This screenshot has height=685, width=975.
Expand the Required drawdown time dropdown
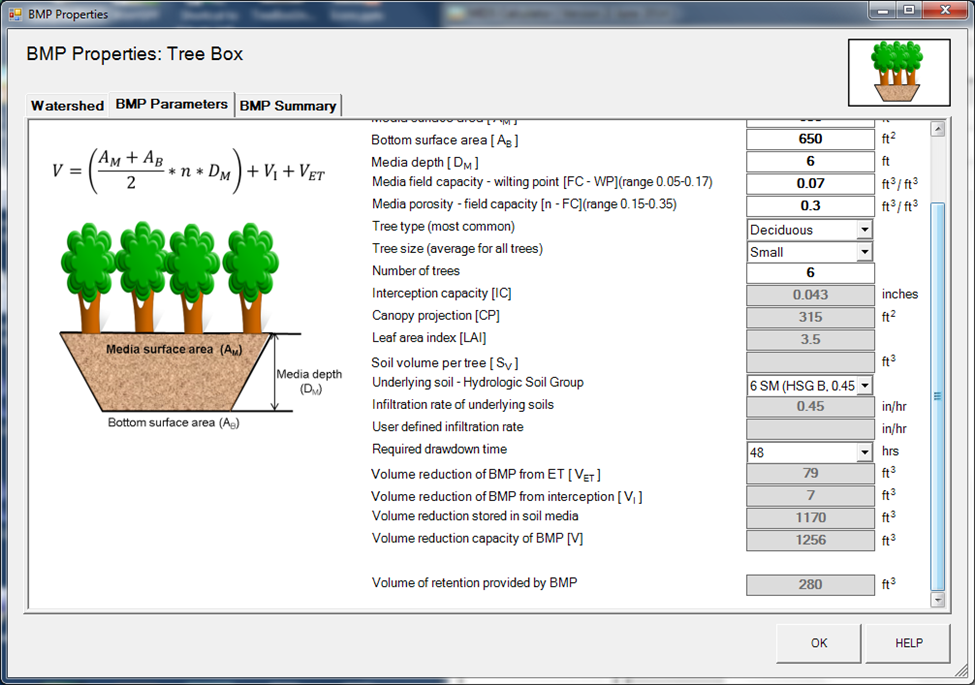tap(864, 452)
